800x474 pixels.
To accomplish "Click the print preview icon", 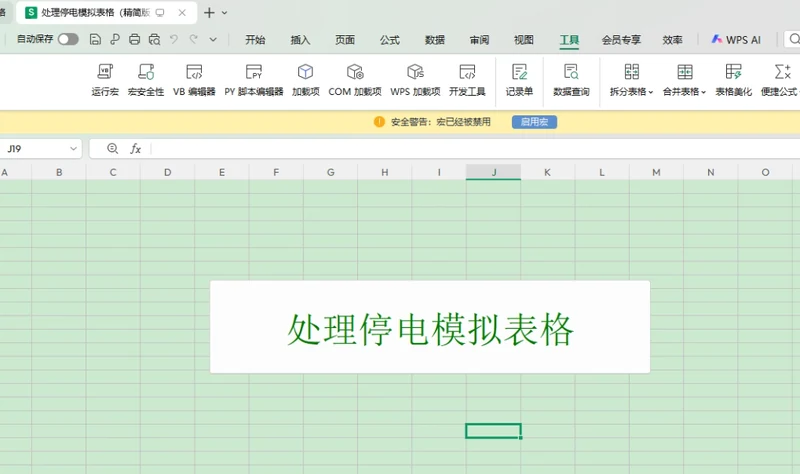I will click(x=154, y=39).
